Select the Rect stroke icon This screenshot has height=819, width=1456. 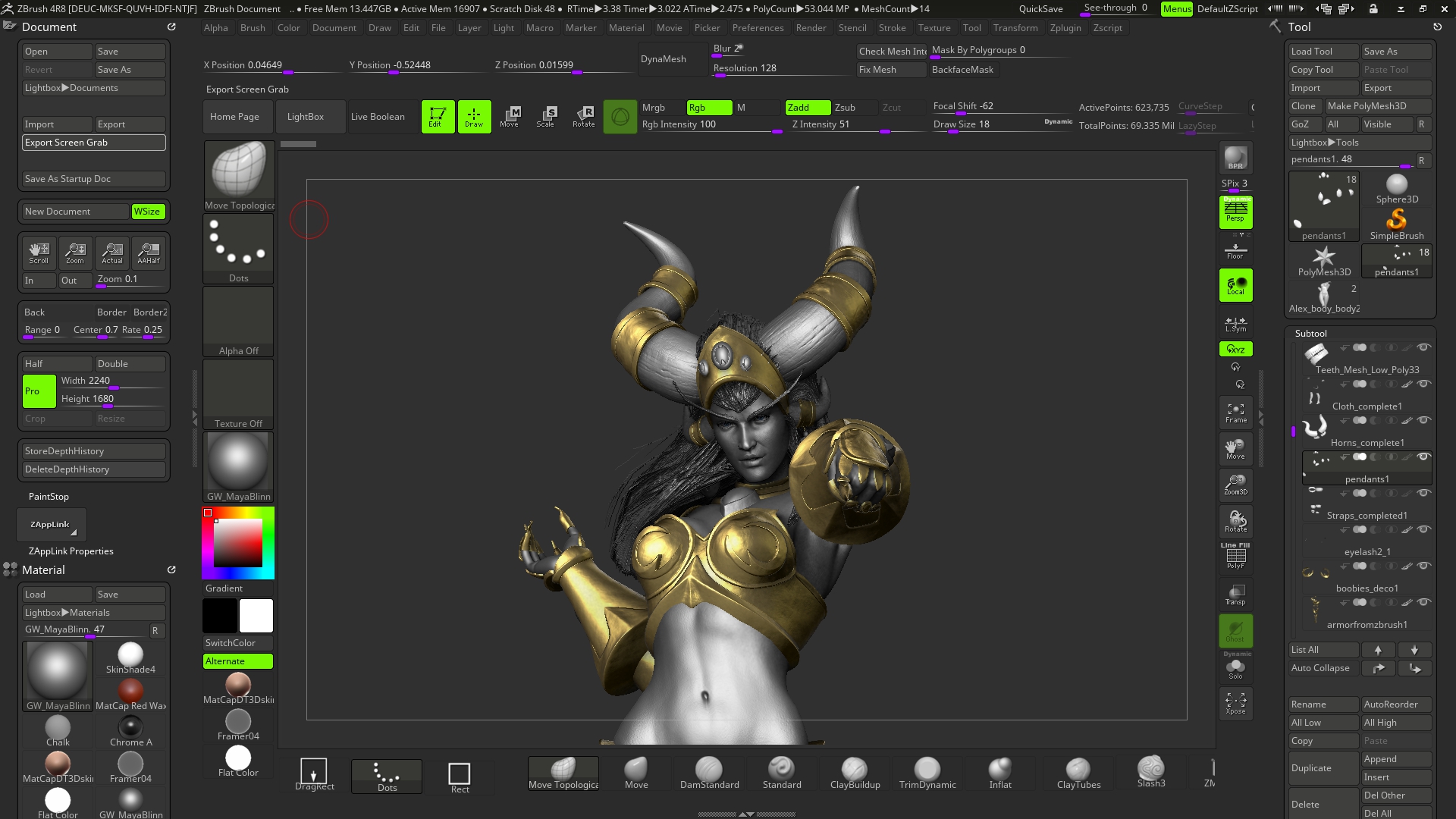[x=460, y=777]
